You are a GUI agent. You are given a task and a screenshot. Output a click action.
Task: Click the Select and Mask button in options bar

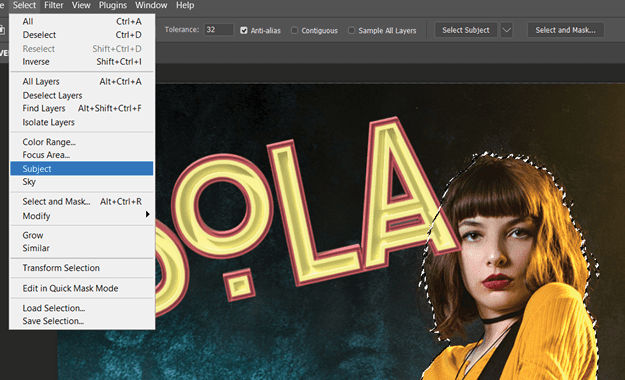click(565, 30)
